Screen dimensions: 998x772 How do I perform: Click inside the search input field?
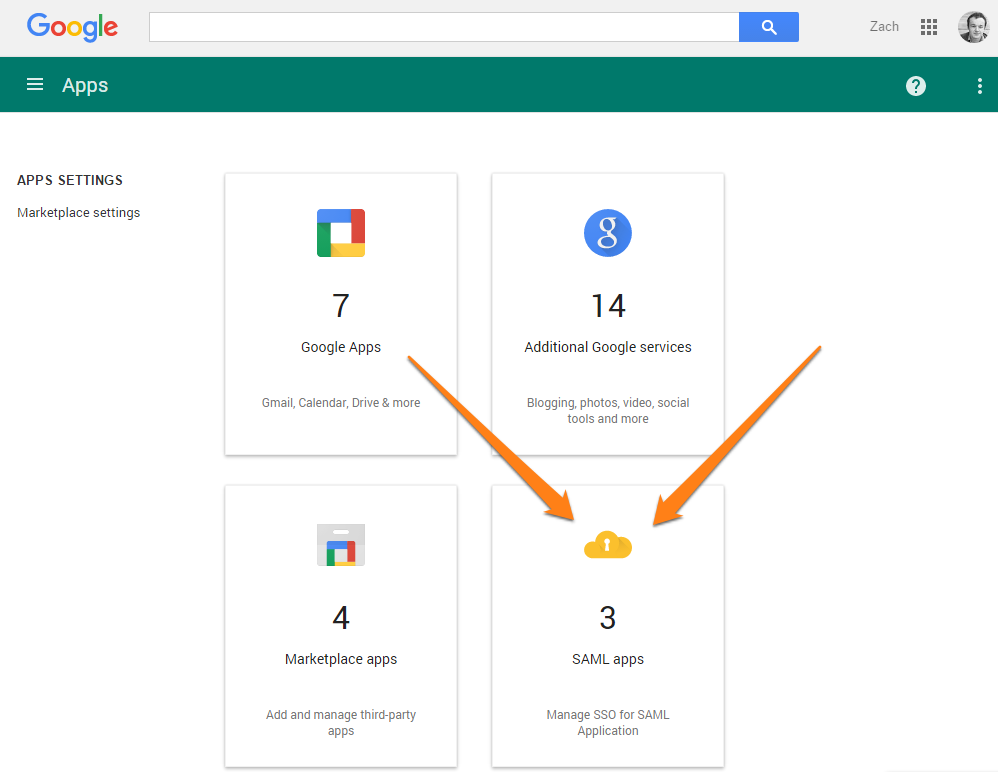440,27
